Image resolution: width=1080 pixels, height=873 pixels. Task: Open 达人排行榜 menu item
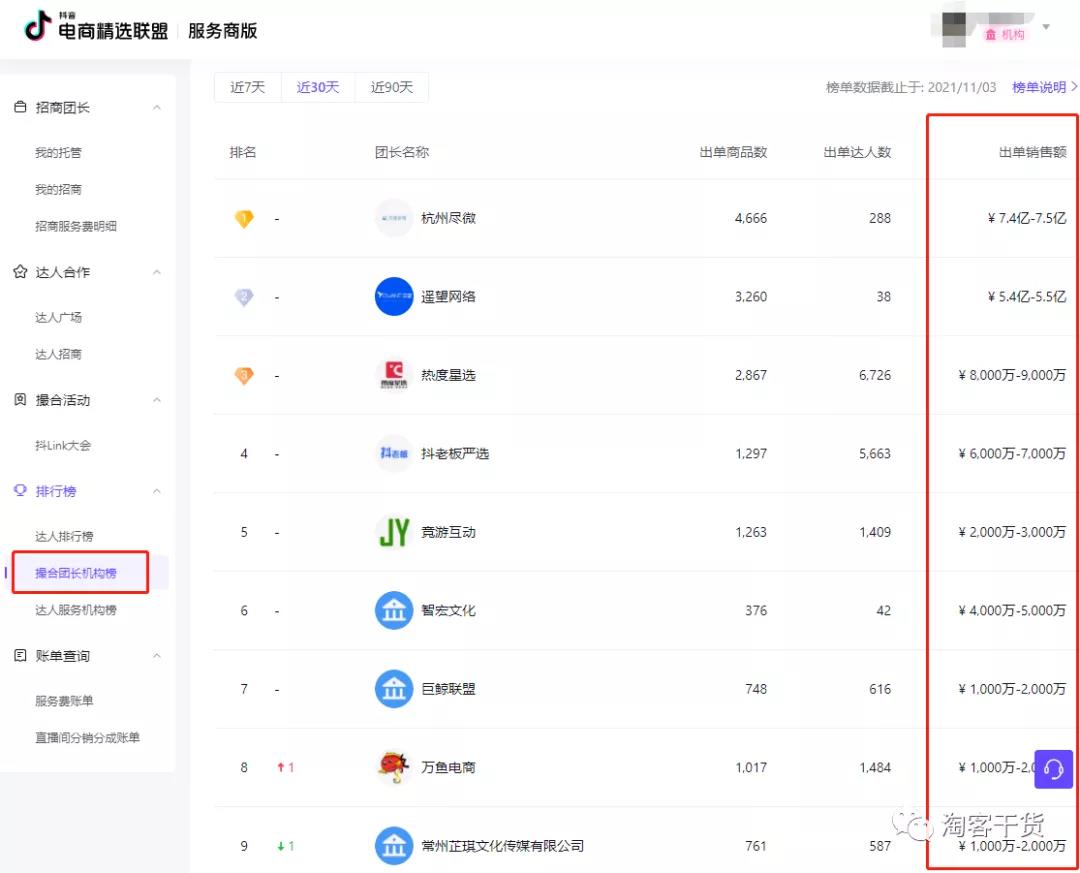64,536
